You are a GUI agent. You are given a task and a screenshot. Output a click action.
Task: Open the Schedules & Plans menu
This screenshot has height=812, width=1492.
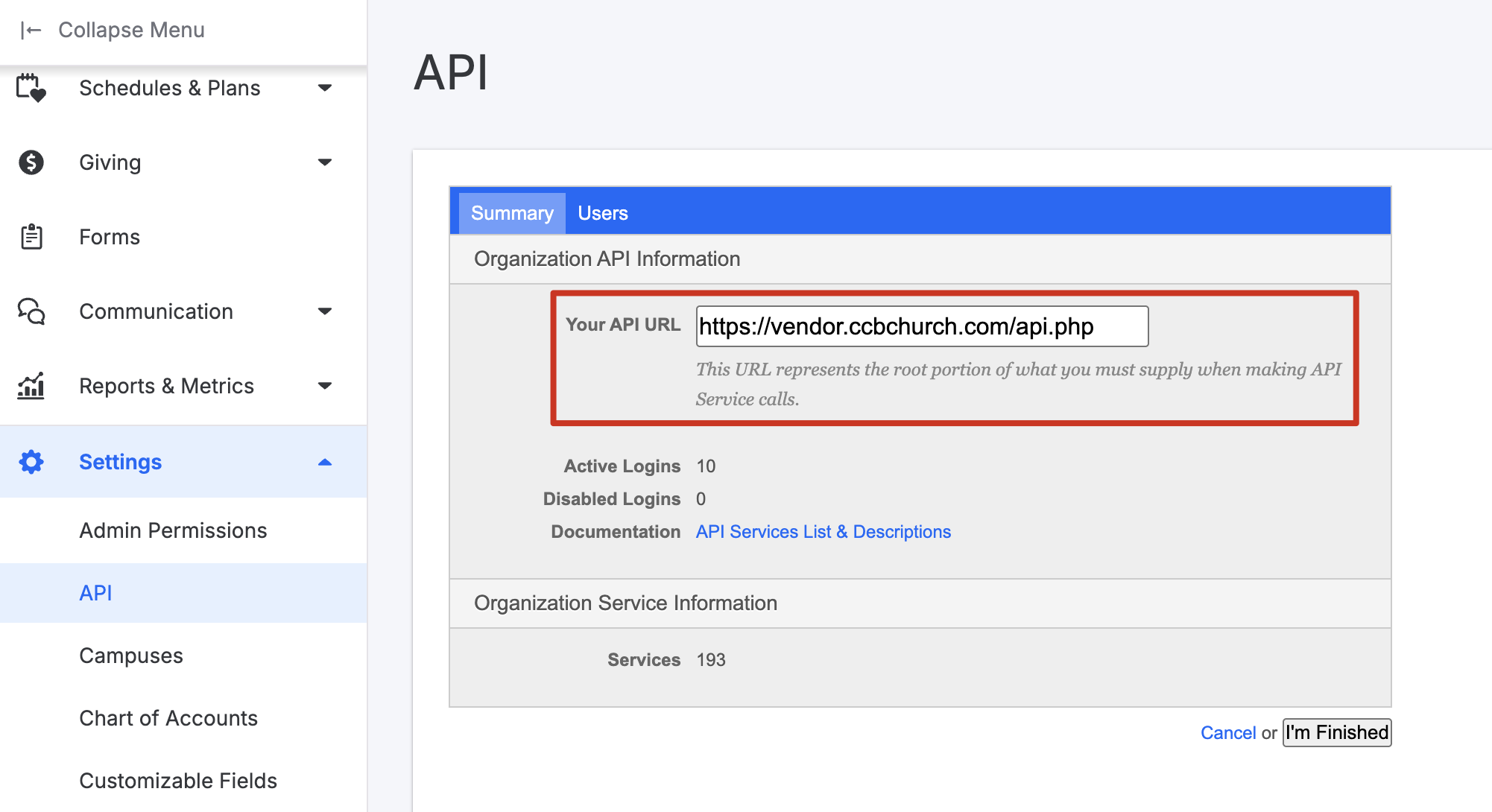[170, 88]
